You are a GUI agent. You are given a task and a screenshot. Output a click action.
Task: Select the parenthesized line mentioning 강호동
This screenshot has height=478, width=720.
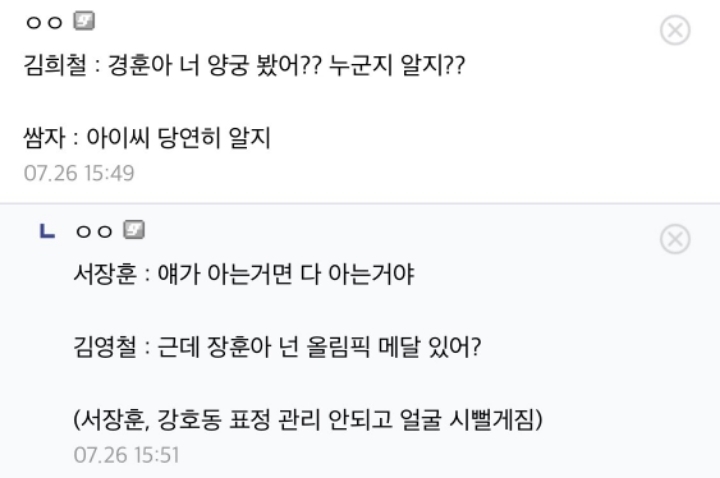pyautogui.click(x=308, y=419)
